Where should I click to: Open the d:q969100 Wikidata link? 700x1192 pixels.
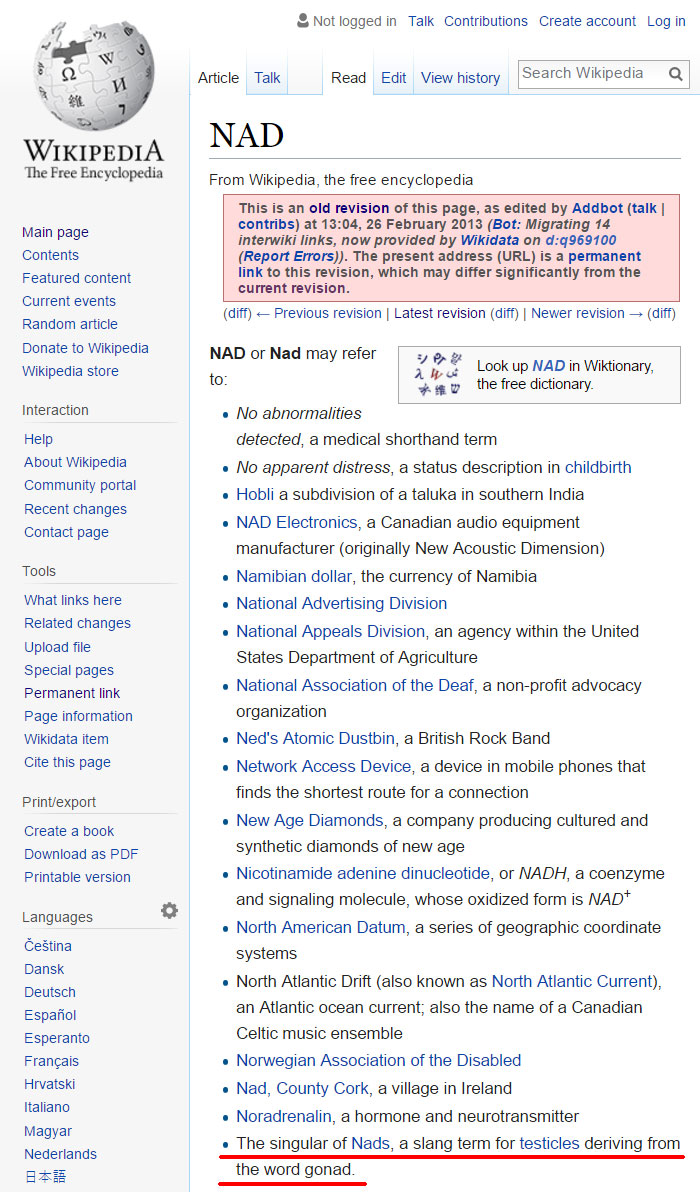coord(581,239)
